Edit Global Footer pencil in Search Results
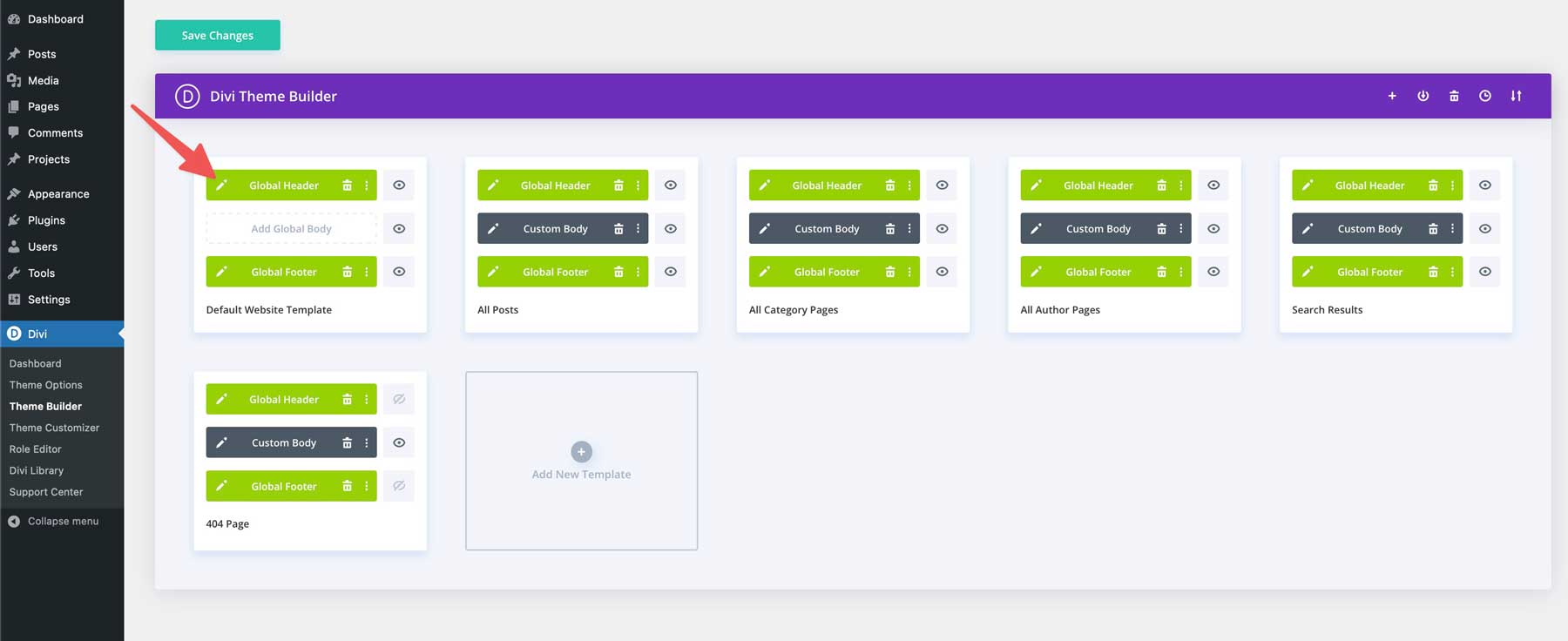The width and height of the screenshot is (1568, 641). [1308, 272]
